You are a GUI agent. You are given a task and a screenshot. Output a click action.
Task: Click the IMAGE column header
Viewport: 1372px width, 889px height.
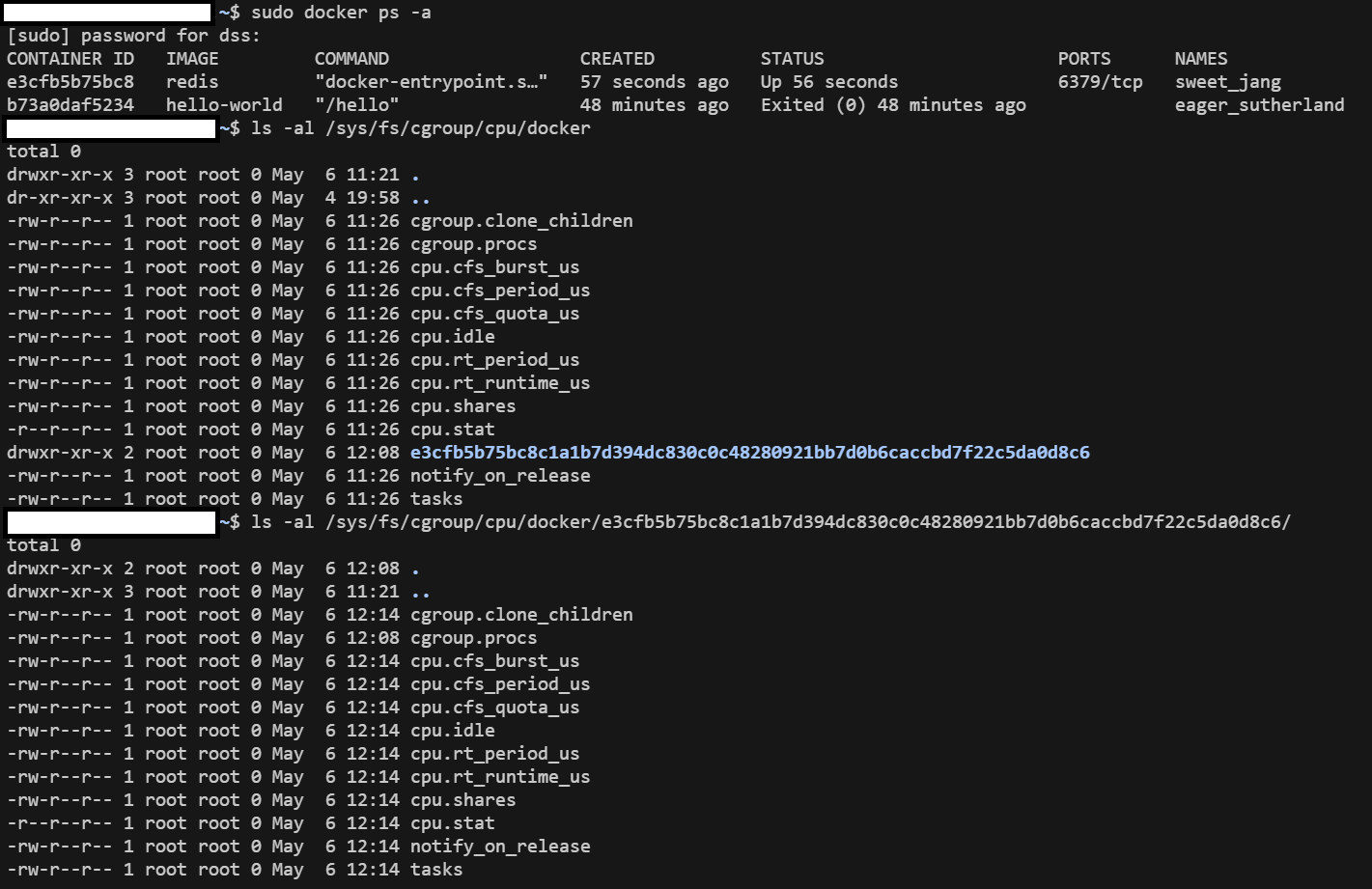[192, 59]
